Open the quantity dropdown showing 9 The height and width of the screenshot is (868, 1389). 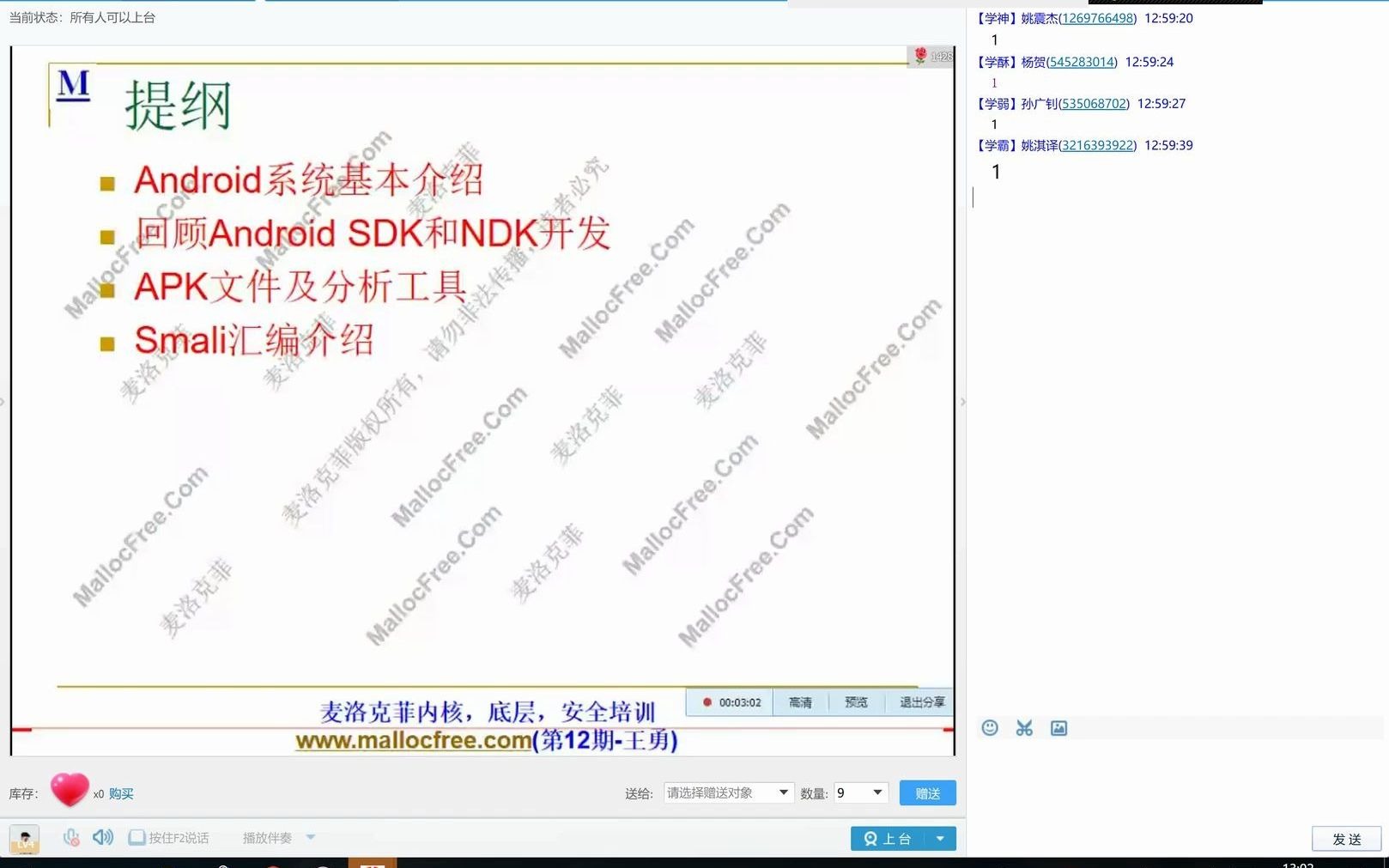coord(859,792)
